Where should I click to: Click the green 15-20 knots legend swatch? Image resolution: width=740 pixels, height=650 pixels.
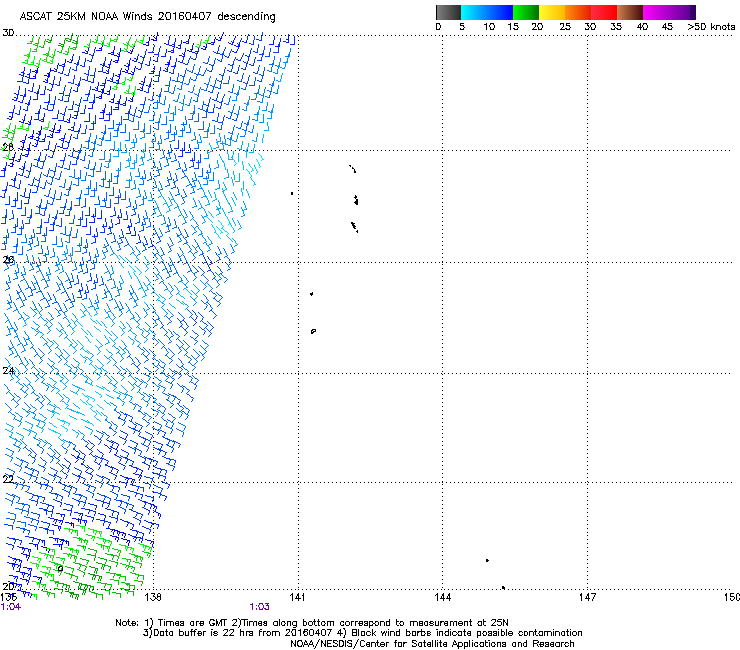pyautogui.click(x=526, y=12)
